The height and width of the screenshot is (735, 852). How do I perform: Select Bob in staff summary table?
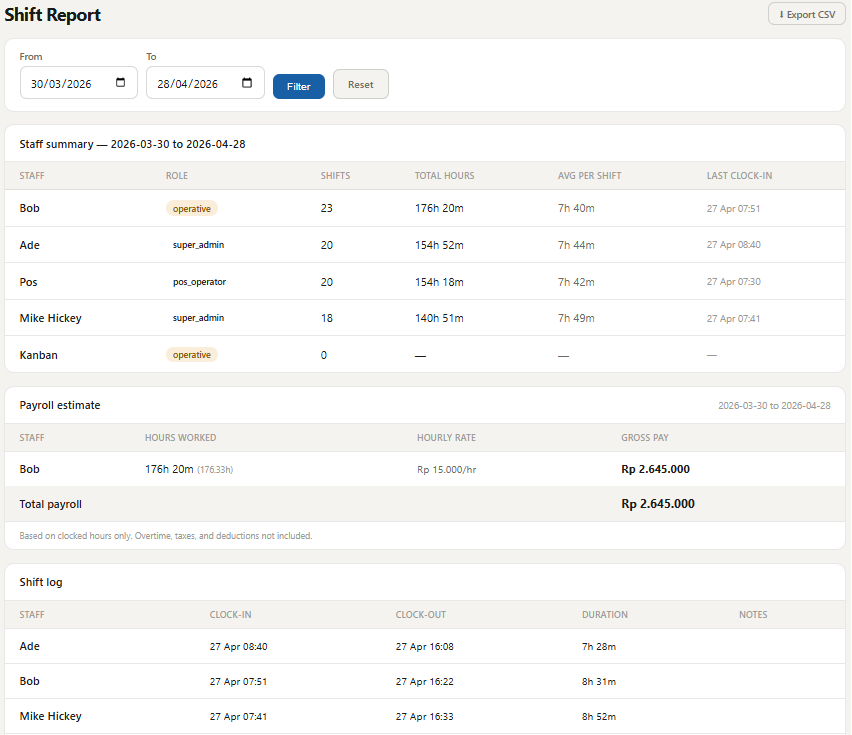click(29, 208)
